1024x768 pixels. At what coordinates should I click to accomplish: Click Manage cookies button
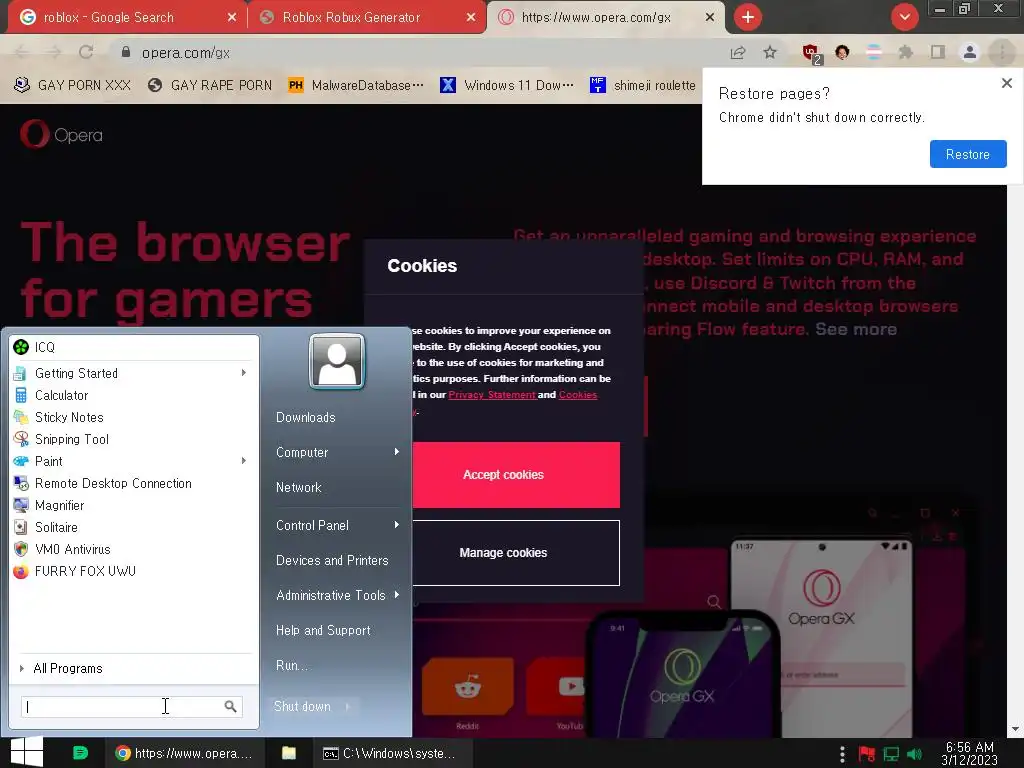coord(516,552)
